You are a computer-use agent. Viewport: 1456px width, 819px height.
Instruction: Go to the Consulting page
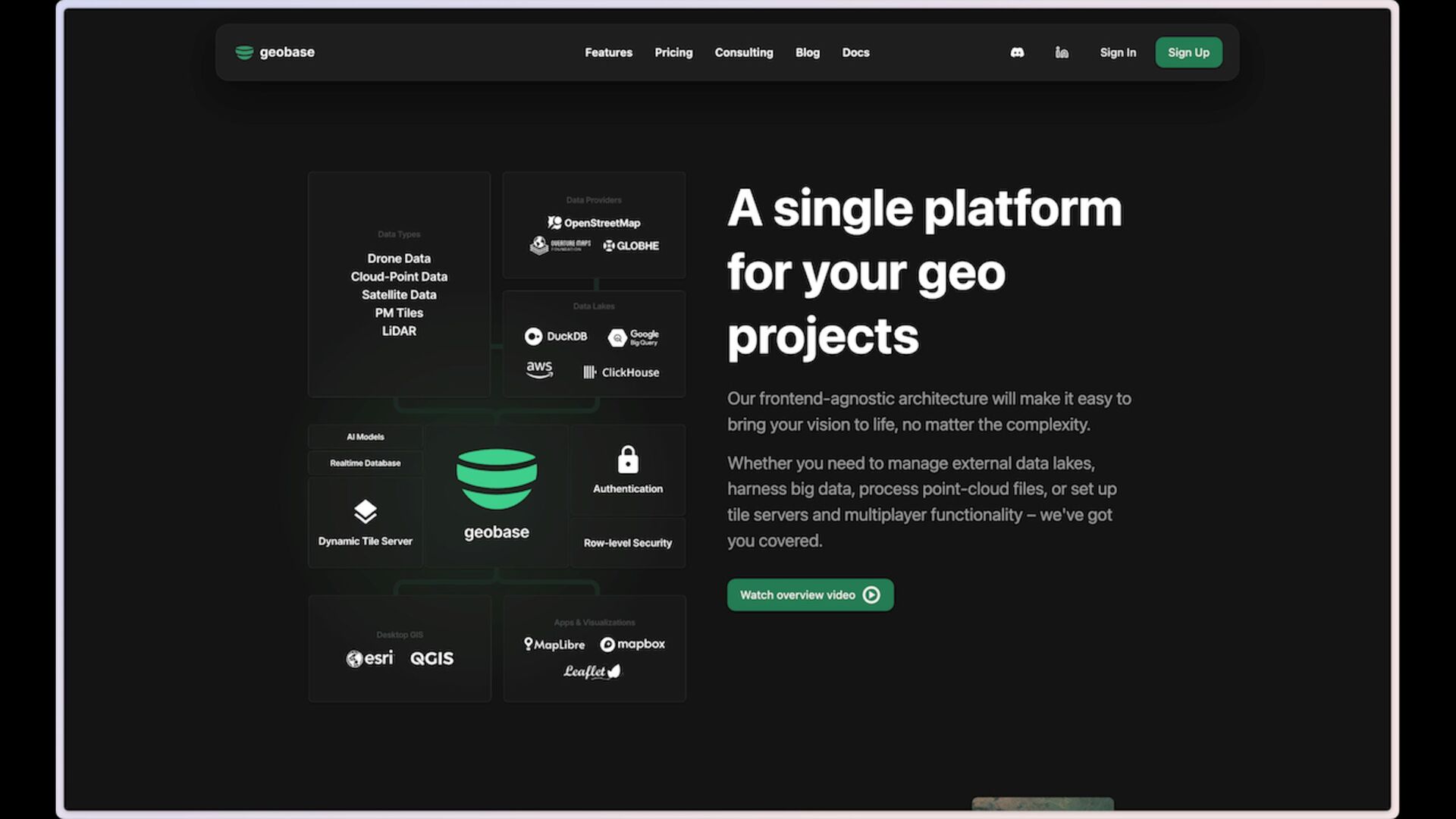(x=744, y=52)
